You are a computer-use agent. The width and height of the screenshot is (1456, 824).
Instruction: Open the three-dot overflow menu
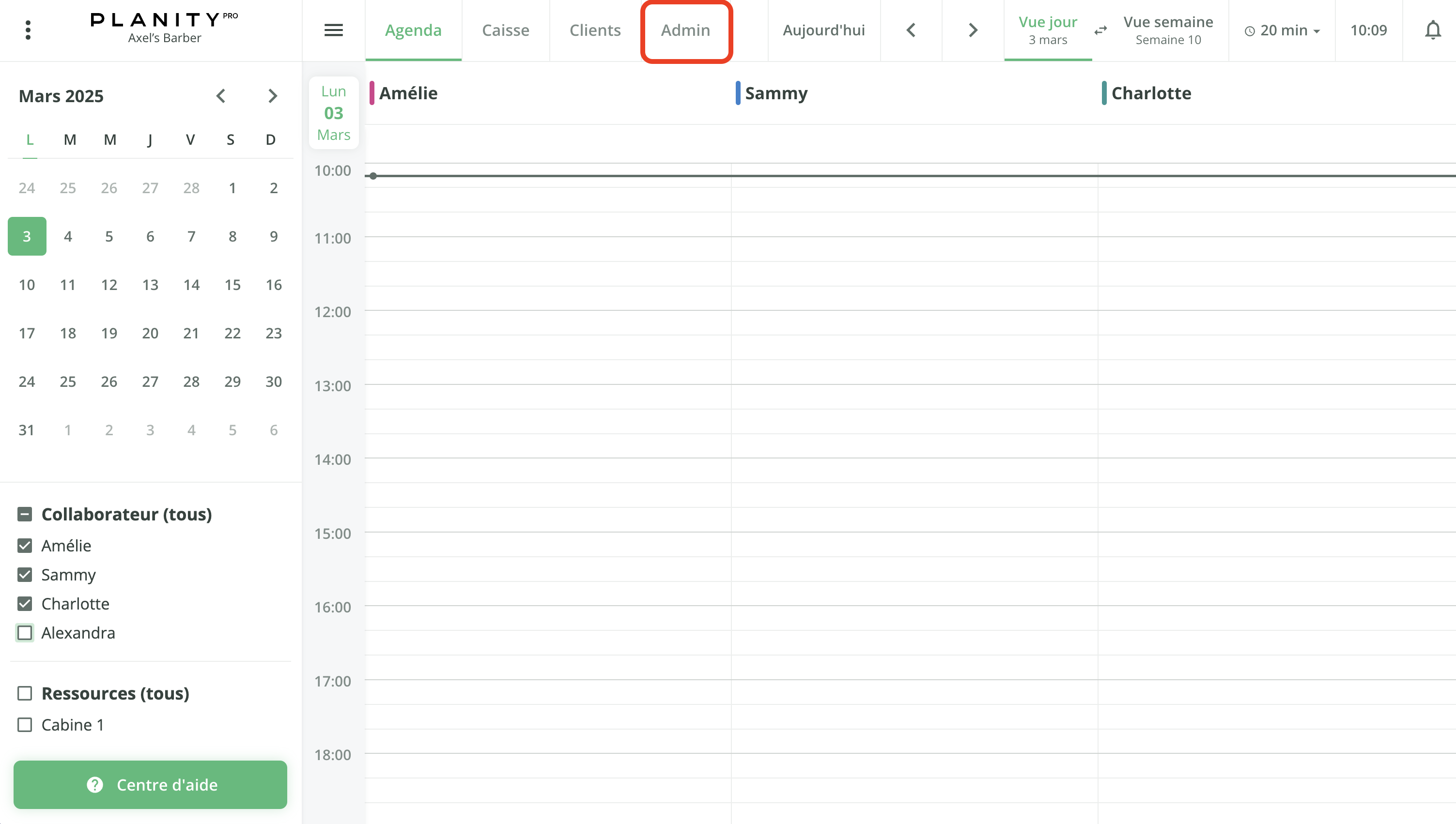pos(28,30)
